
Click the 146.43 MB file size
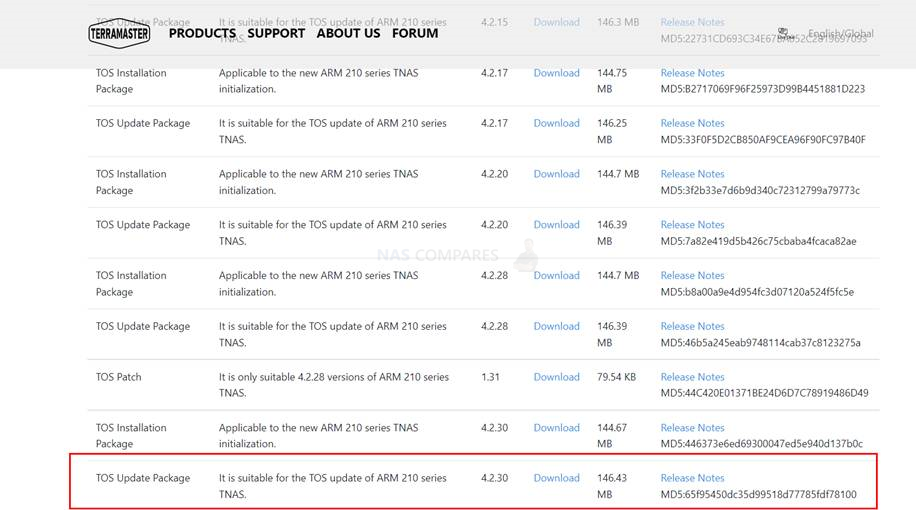[x=612, y=486]
